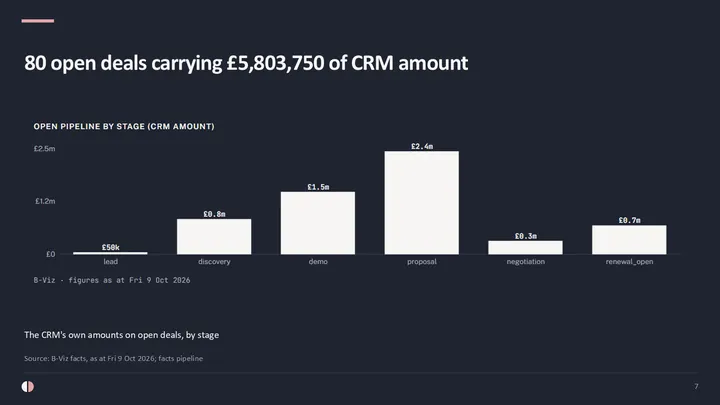Click the chart heading Open Pipeline By Stage
720x405 pixels.
(124, 126)
